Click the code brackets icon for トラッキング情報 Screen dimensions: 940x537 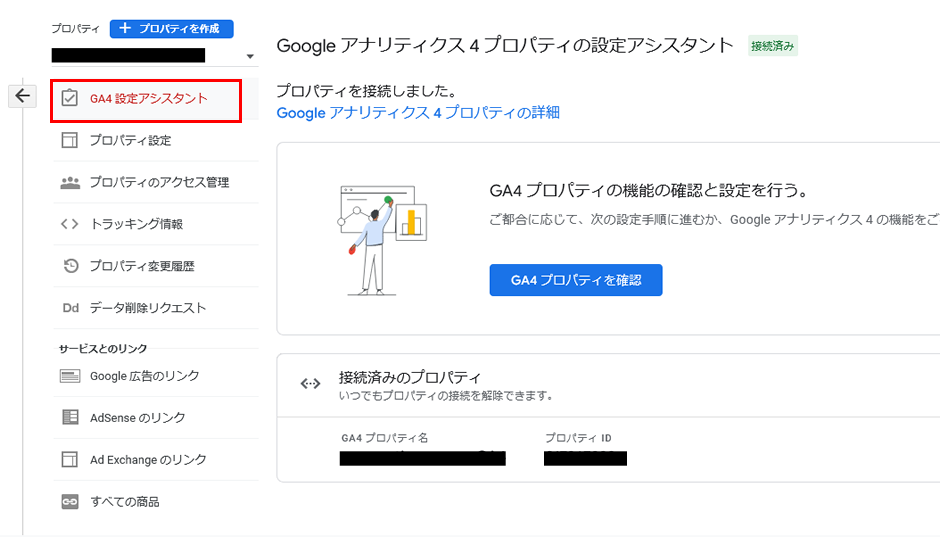point(69,224)
